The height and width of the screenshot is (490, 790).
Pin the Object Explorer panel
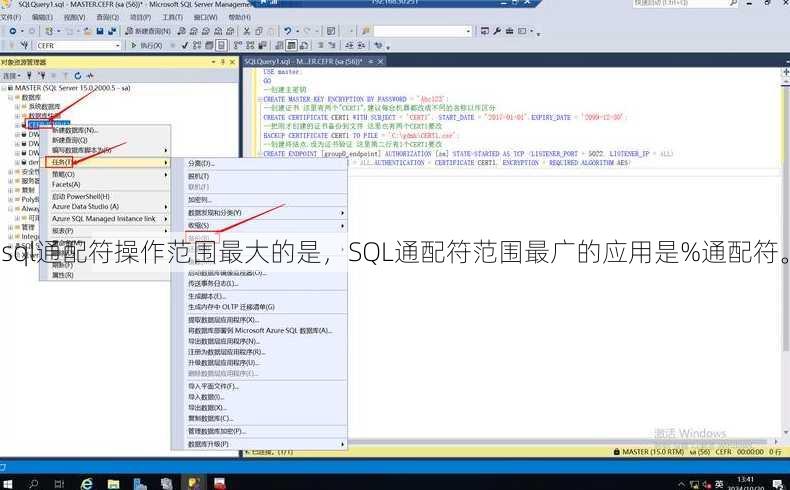[223, 62]
